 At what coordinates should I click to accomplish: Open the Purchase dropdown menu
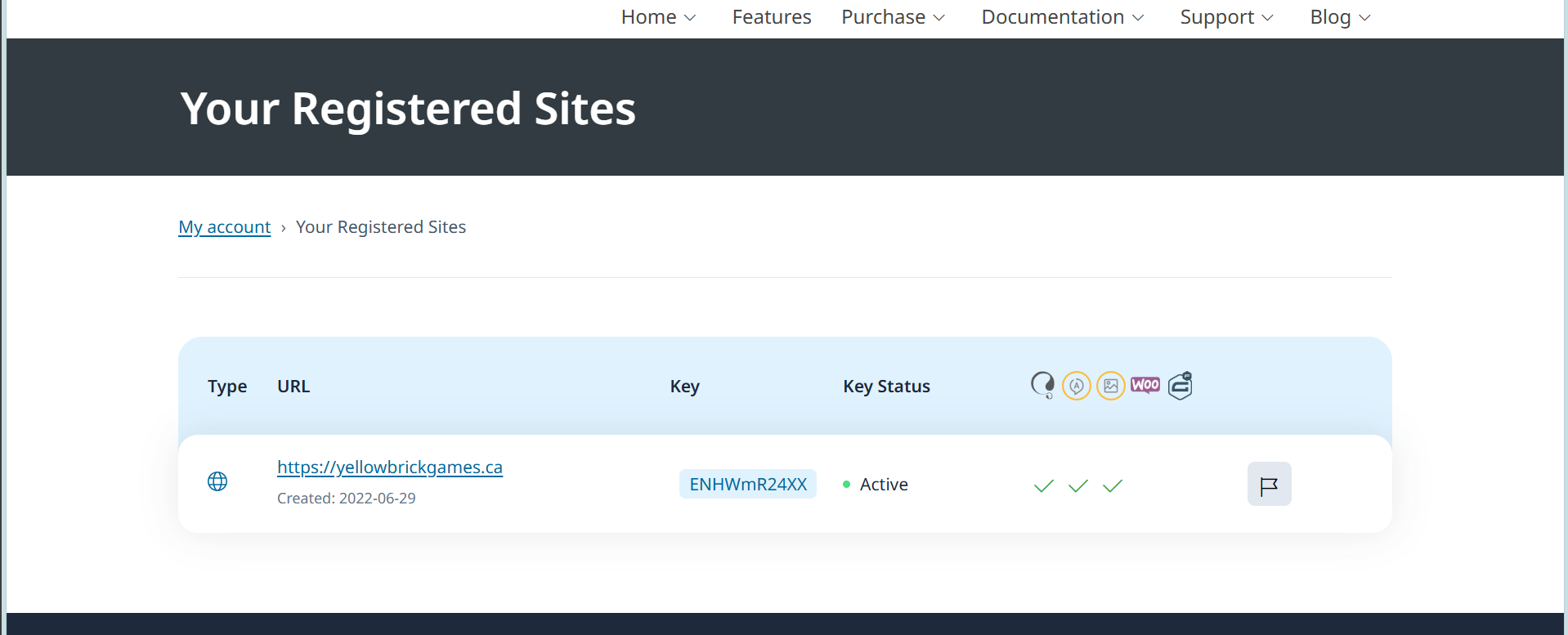[893, 17]
